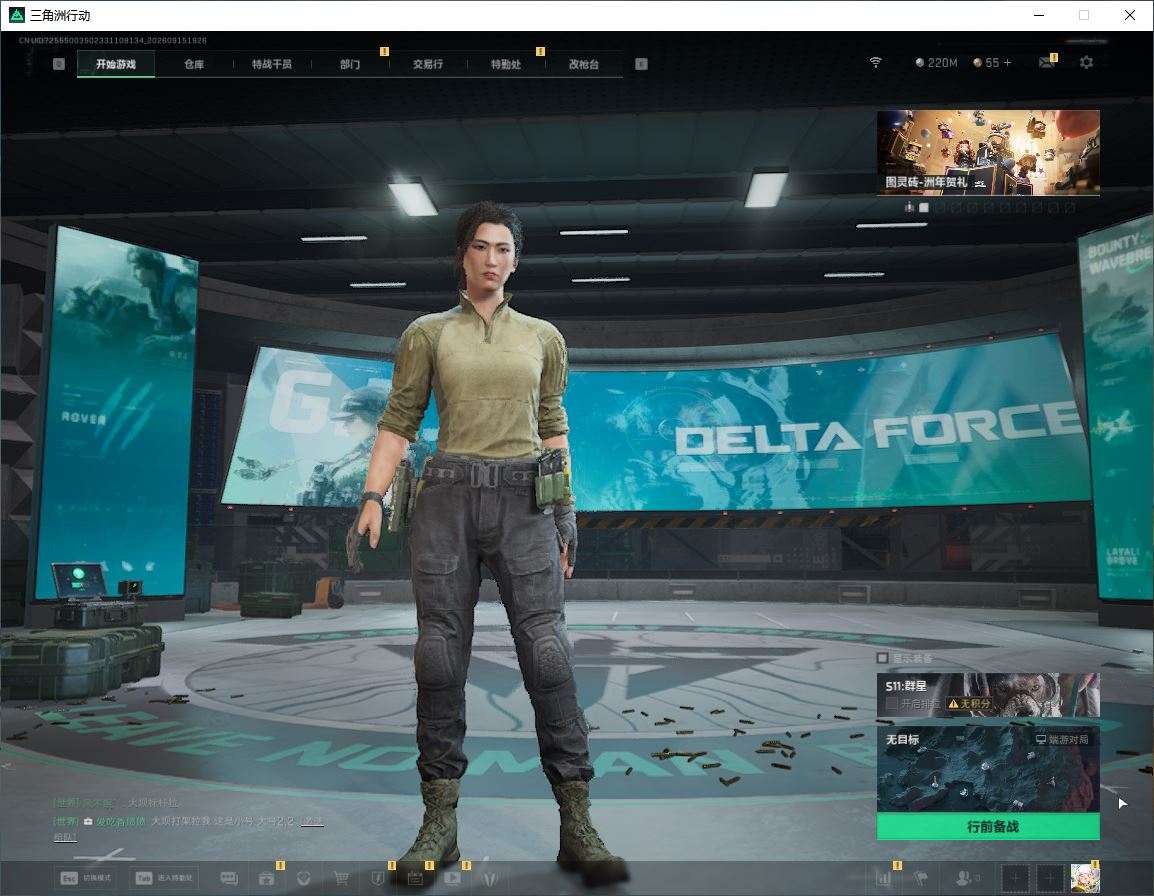The height and width of the screenshot is (896, 1154).
Task: Open the chat speech bubble icon
Action: 229,878
